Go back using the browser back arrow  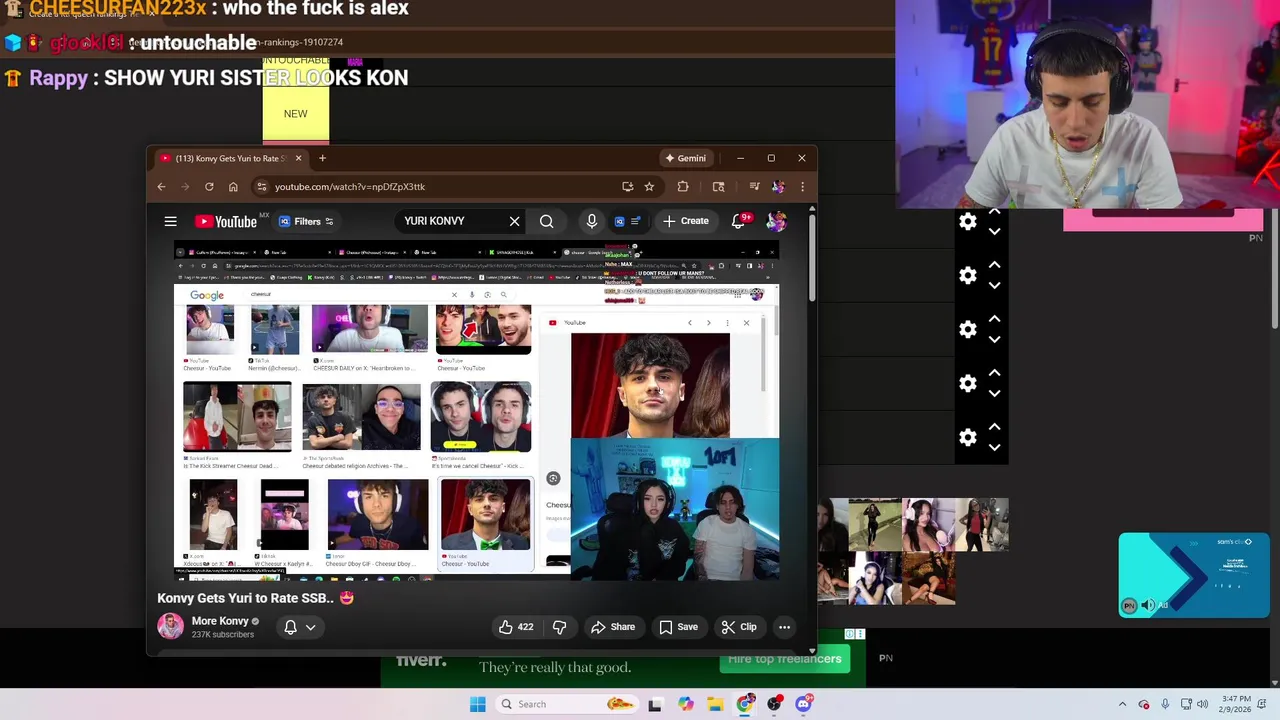pos(161,187)
